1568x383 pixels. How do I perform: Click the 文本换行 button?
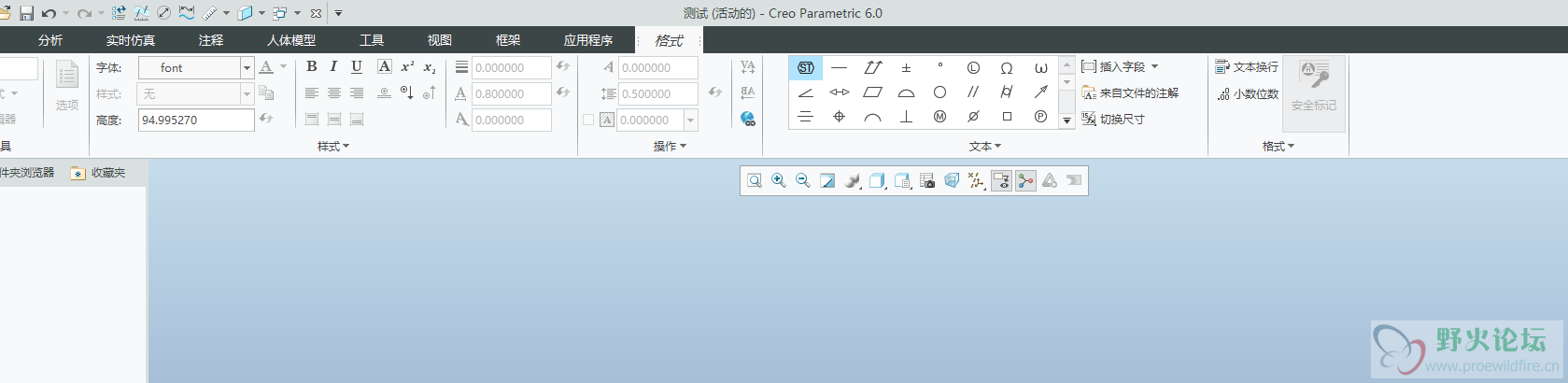pos(1247,67)
